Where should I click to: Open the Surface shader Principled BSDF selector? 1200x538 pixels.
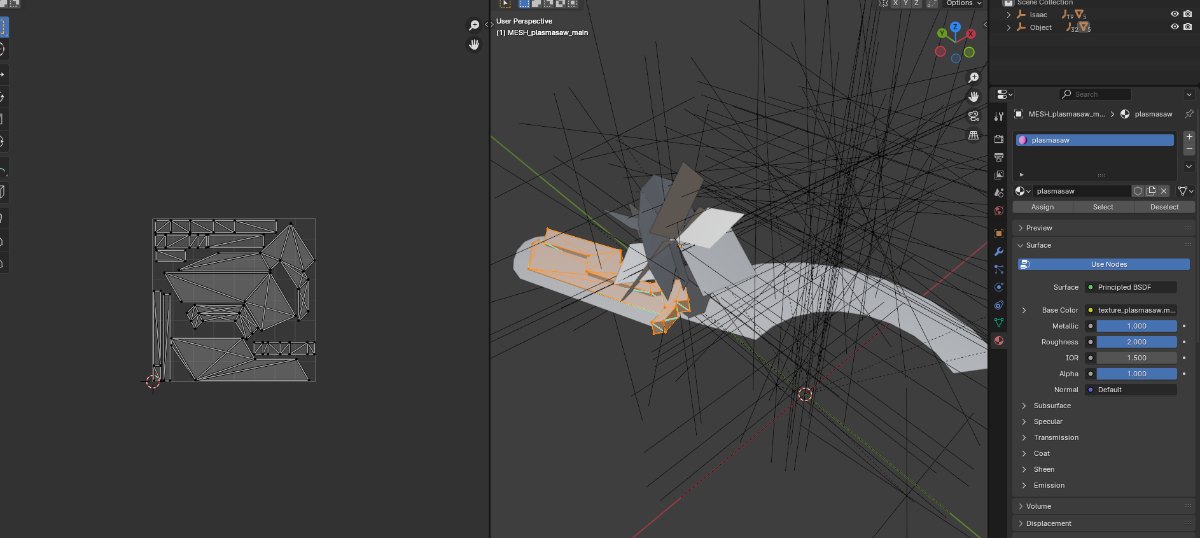click(x=1131, y=287)
